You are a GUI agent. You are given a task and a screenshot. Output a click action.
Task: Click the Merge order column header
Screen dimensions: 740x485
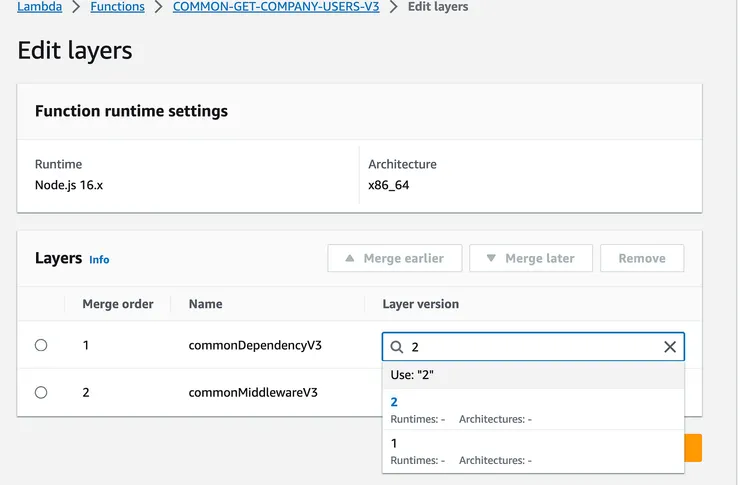(x=118, y=303)
